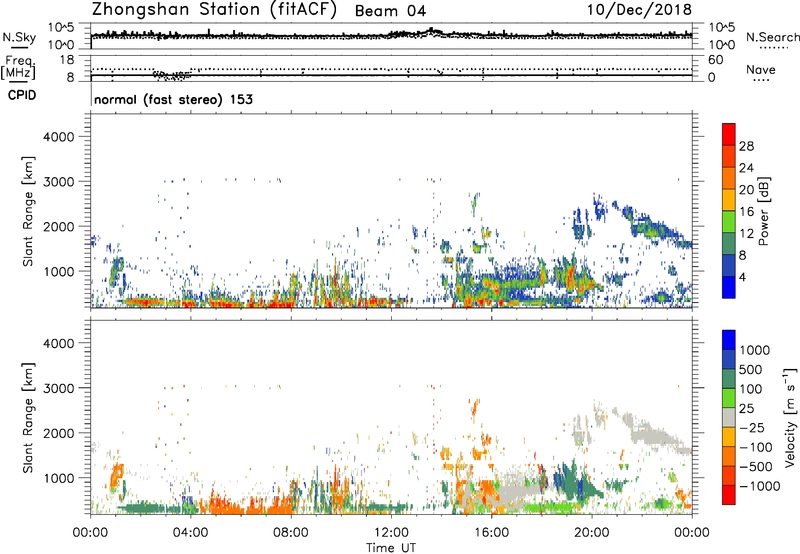Click the red top of the power colorbar

(x=729, y=135)
